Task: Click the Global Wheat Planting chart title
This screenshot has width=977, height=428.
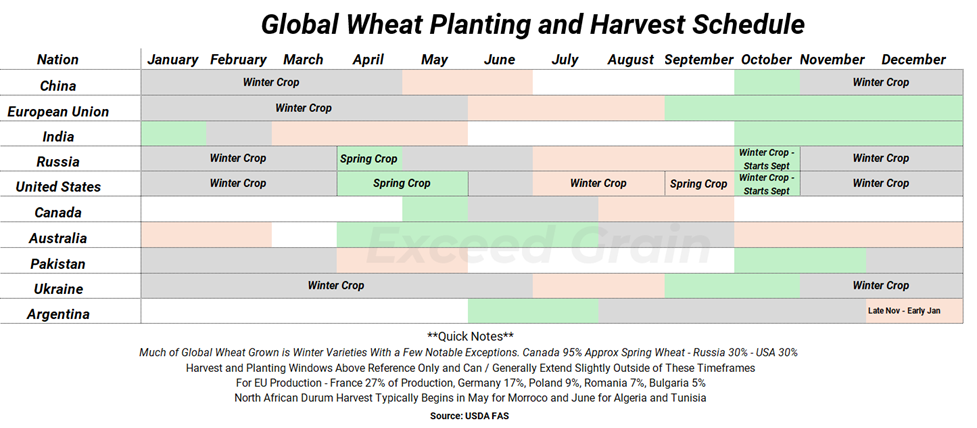Action: pos(532,23)
